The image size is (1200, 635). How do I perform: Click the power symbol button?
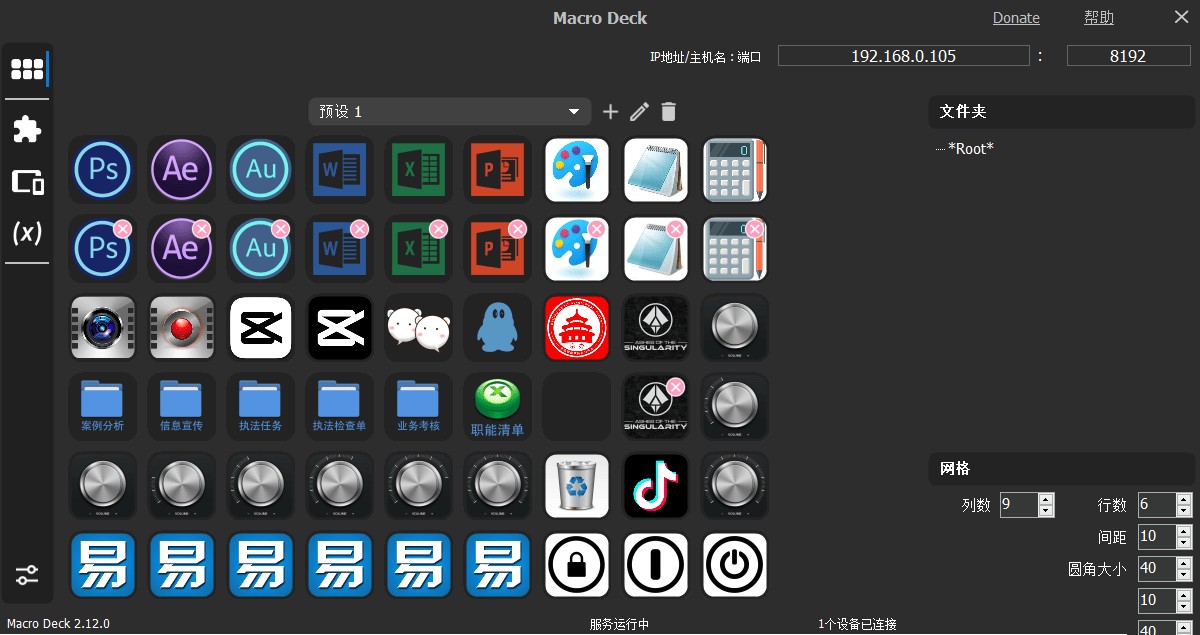point(735,565)
